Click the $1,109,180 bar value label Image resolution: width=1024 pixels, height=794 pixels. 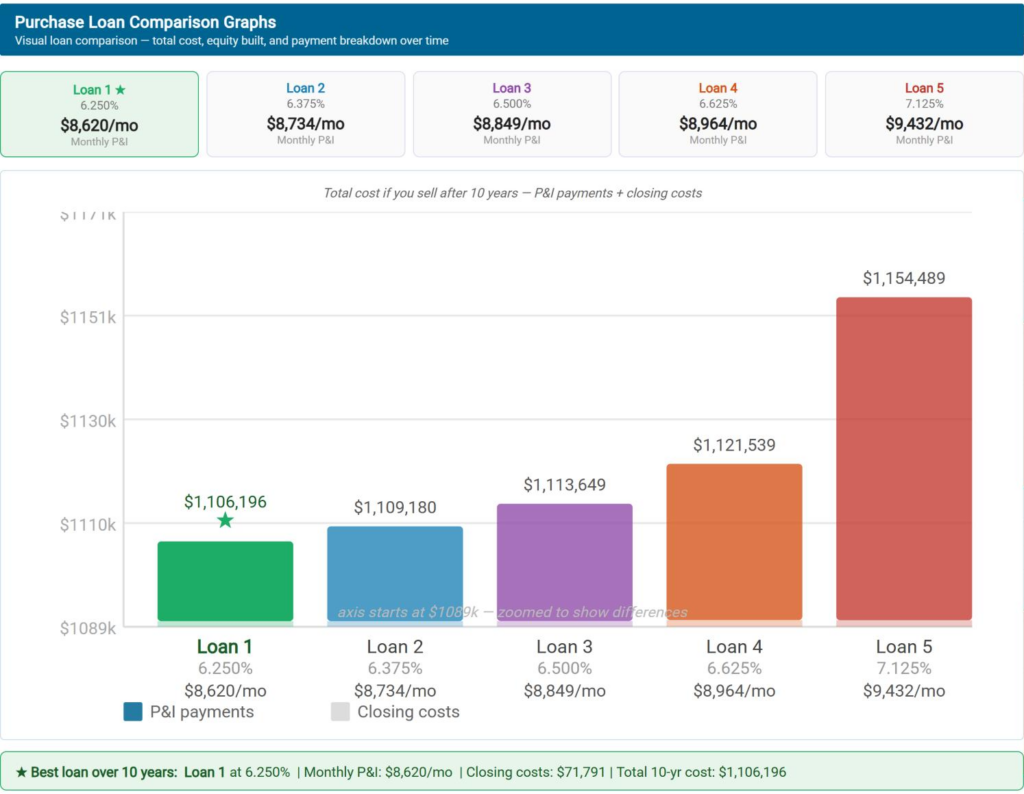pos(395,507)
